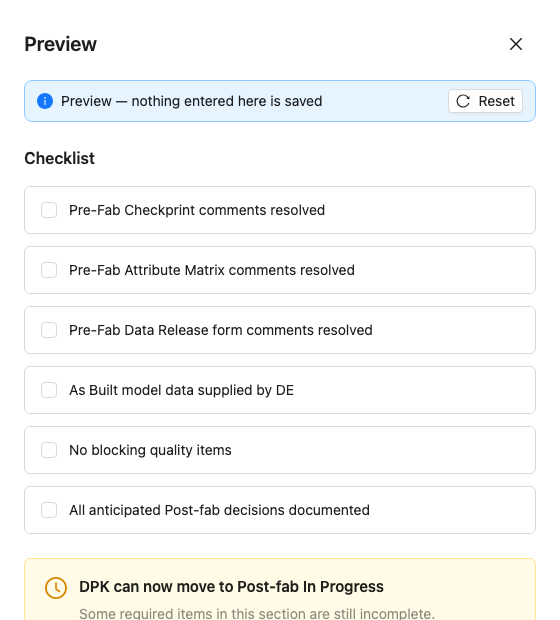Check All anticipated Post-fab decisions documented box
The image size is (560, 620).
[x=49, y=510]
